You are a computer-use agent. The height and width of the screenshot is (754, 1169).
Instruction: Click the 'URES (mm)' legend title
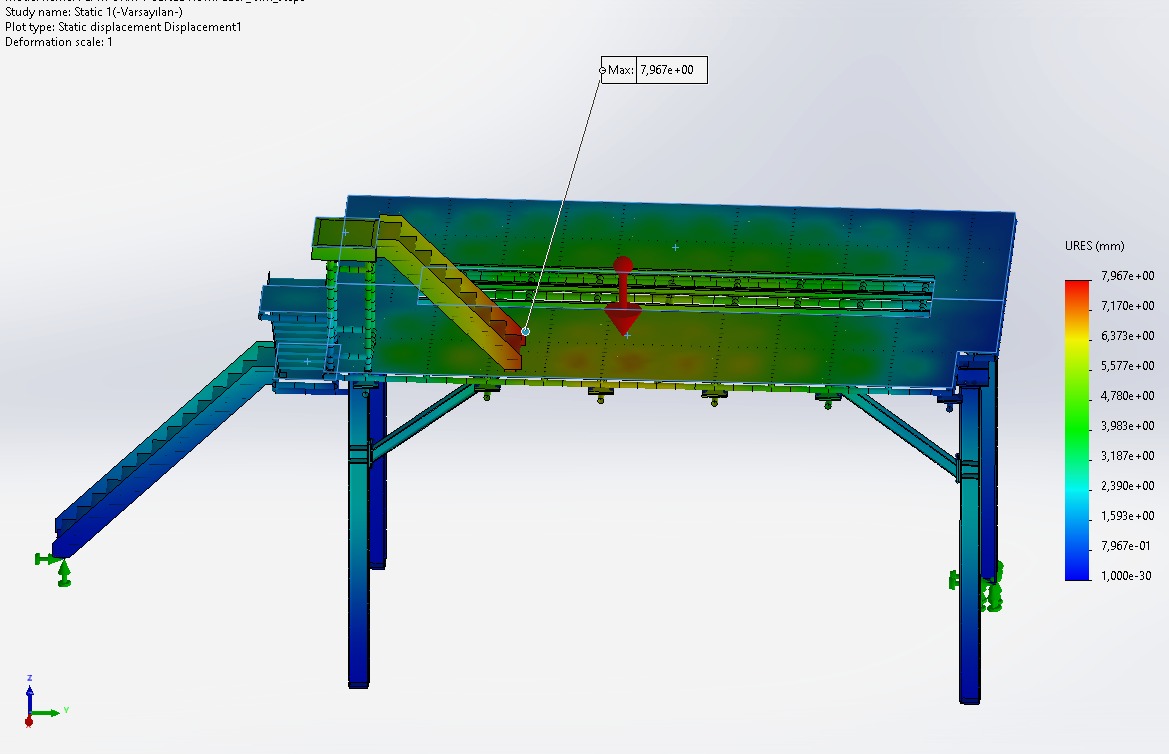1096,246
